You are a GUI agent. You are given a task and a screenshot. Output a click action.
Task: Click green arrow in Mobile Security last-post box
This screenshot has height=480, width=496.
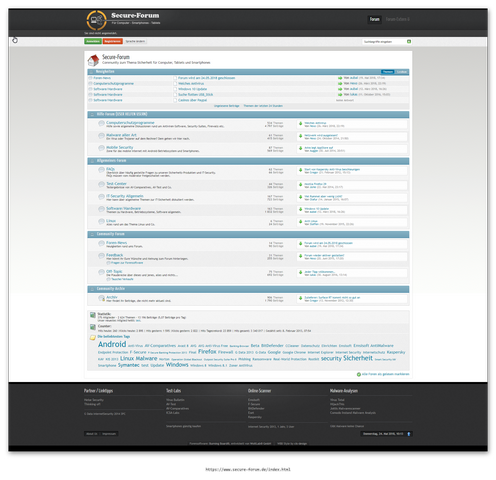[300, 148]
